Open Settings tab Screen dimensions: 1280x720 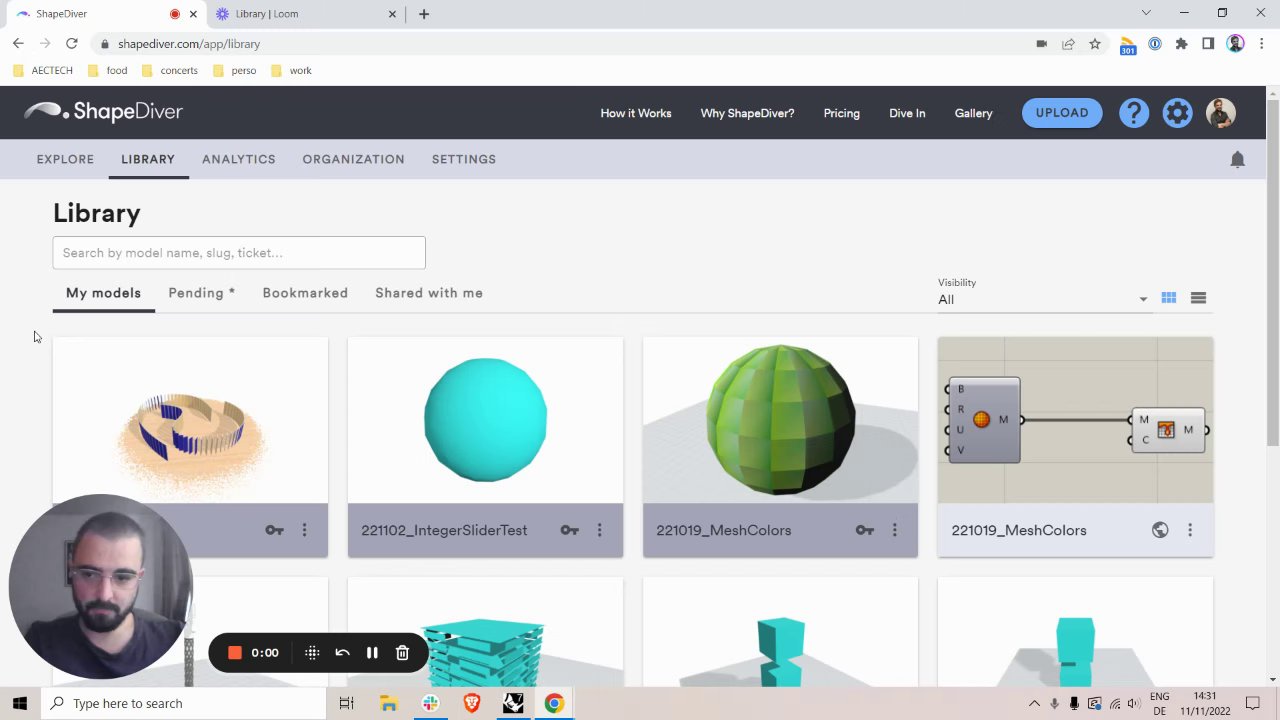pos(464,159)
